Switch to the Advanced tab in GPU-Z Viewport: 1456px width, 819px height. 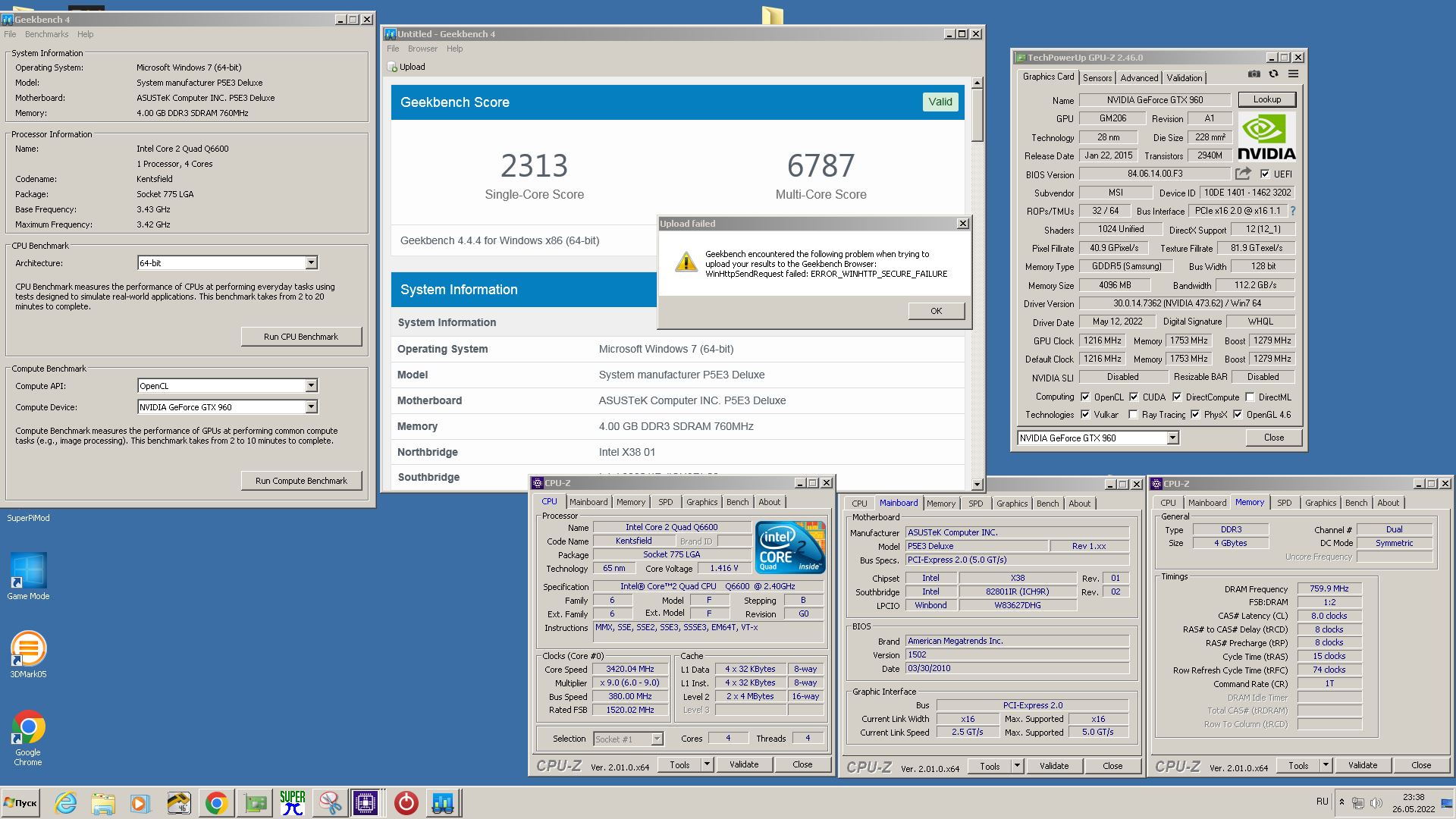pos(1139,77)
